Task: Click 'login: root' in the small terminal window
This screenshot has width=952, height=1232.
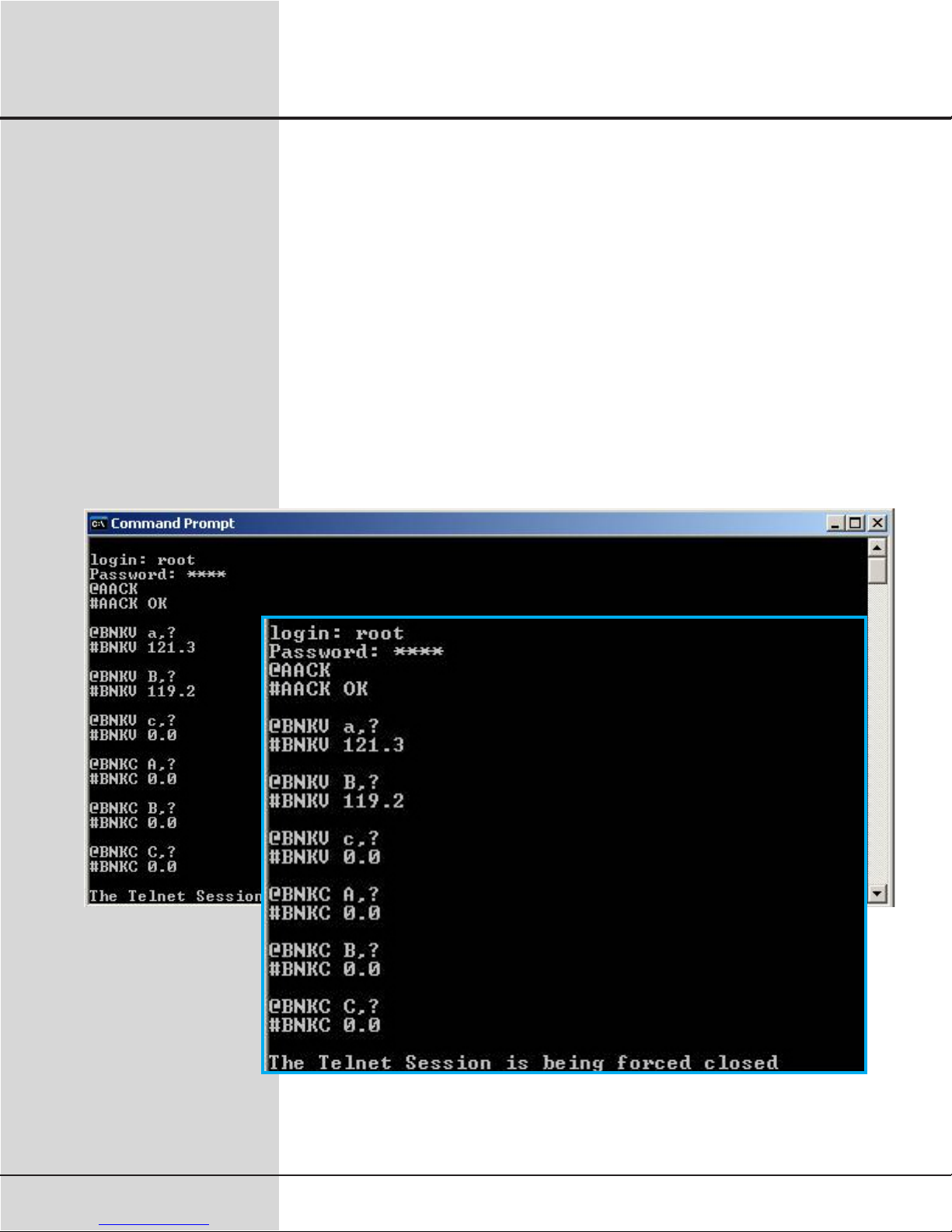Action: click(x=142, y=560)
